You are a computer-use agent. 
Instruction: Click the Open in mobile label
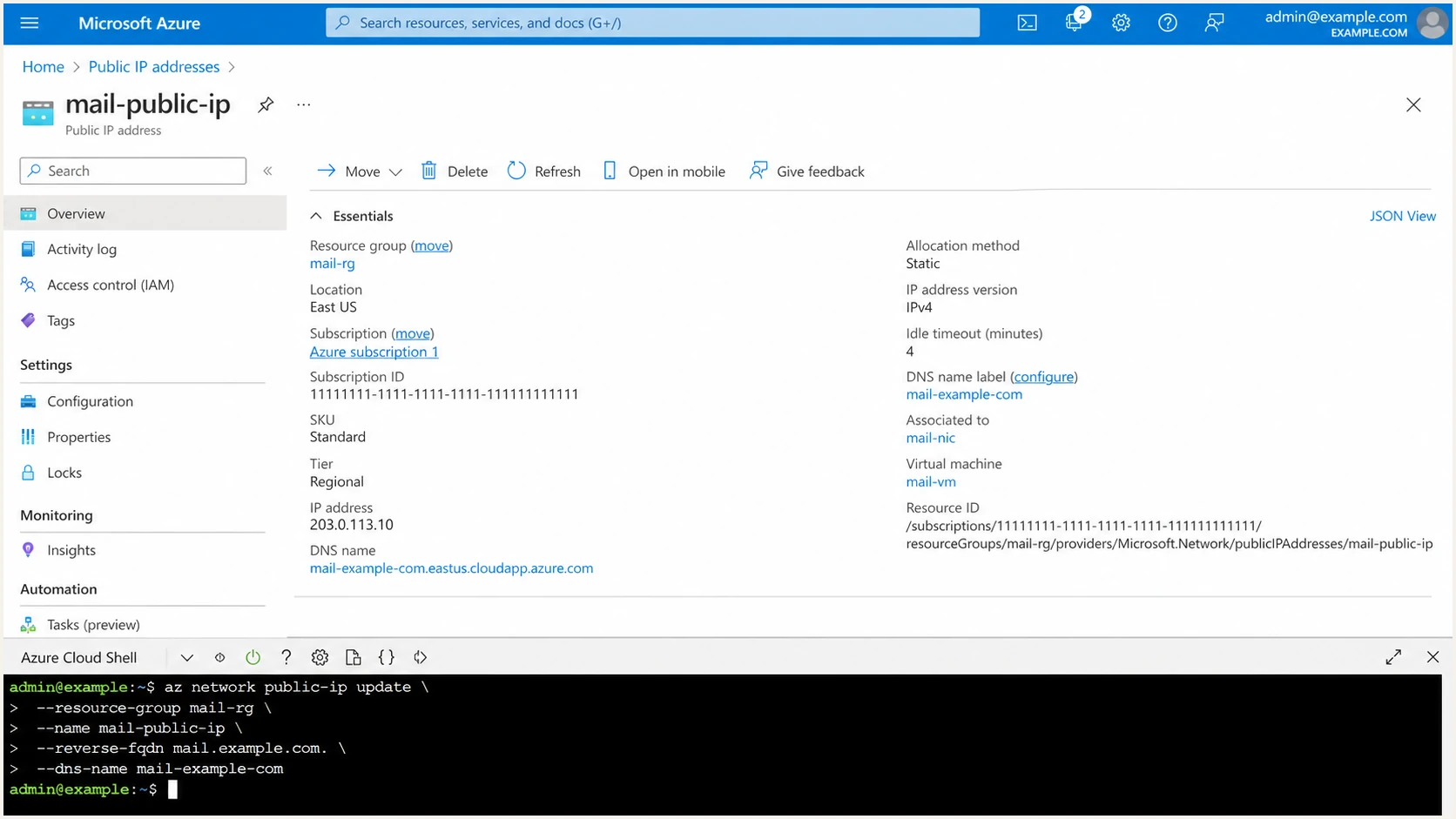(677, 171)
